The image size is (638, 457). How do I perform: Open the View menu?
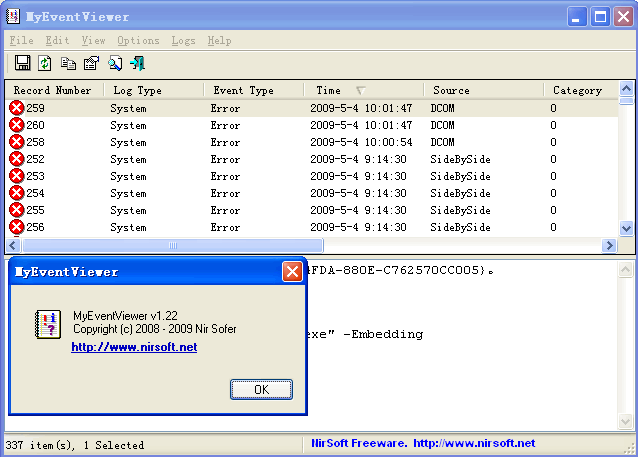tap(93, 41)
